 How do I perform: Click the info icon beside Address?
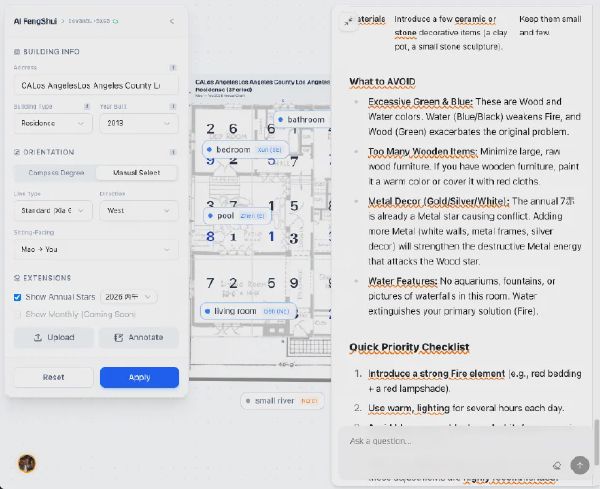(x=173, y=68)
